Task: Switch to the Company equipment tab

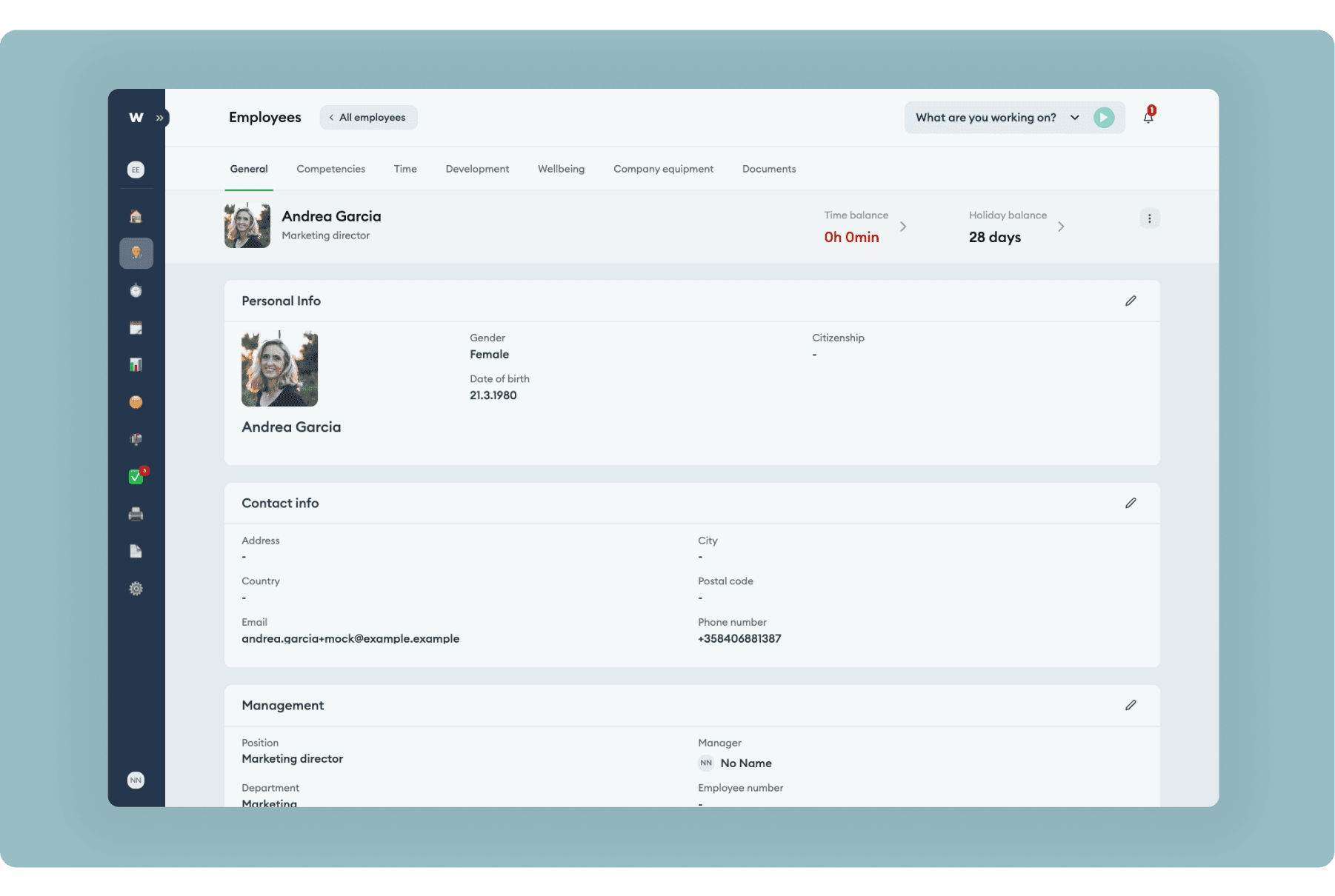Action: (663, 169)
